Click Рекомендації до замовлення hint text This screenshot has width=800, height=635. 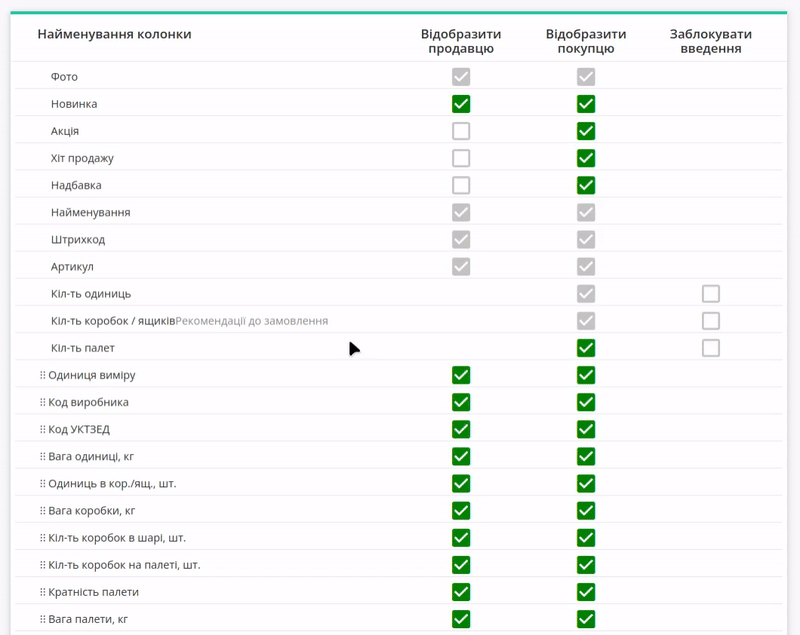(252, 321)
